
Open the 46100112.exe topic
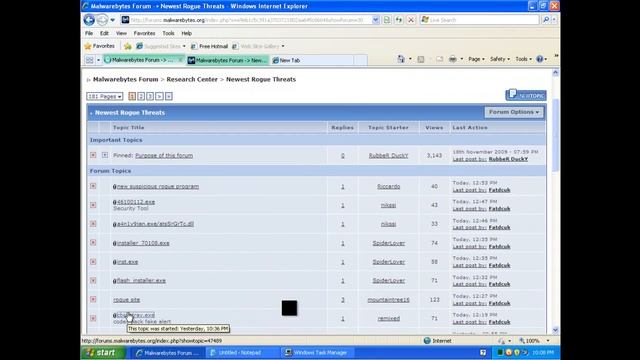tap(136, 202)
